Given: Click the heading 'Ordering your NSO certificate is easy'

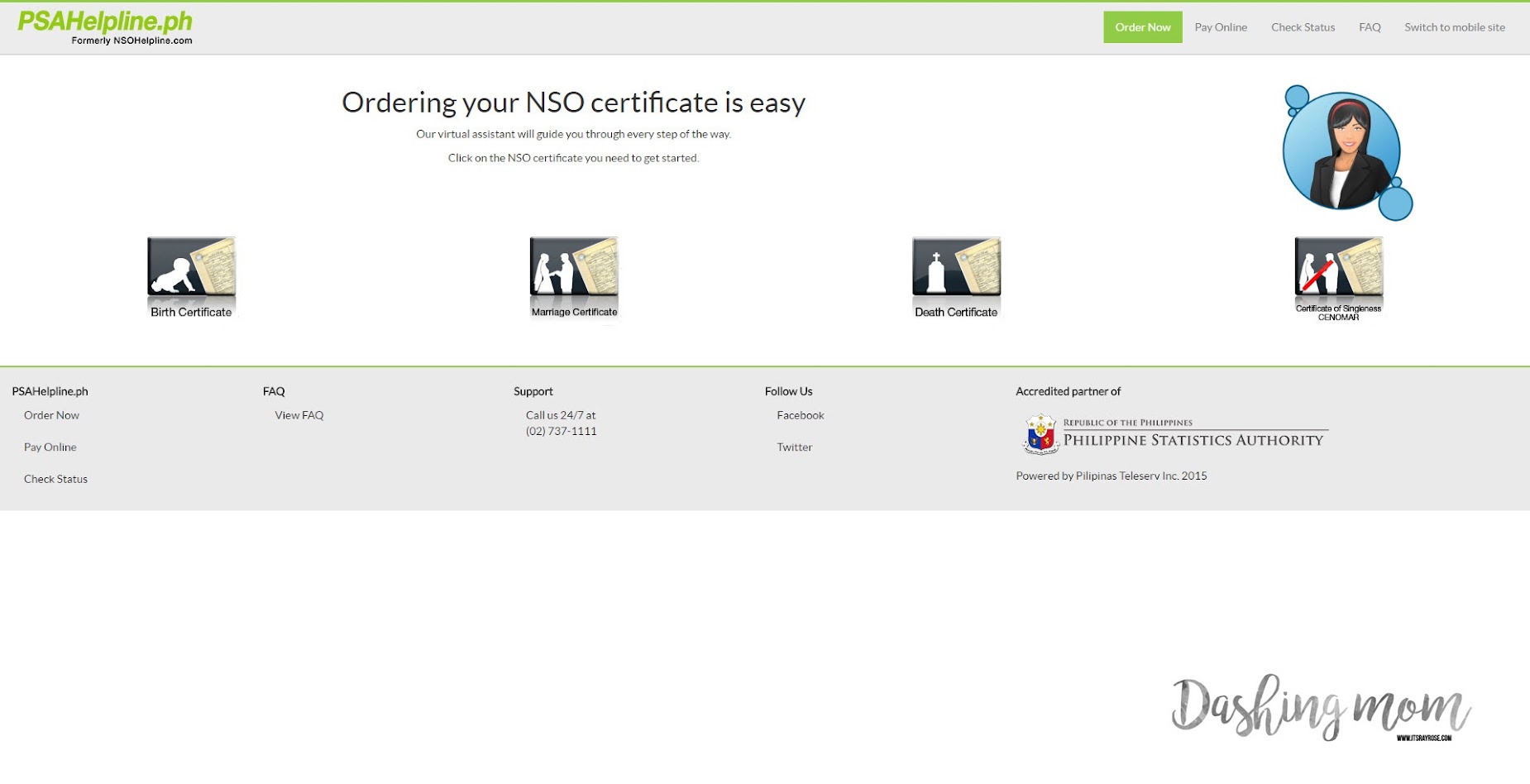Looking at the screenshot, I should pyautogui.click(x=573, y=103).
